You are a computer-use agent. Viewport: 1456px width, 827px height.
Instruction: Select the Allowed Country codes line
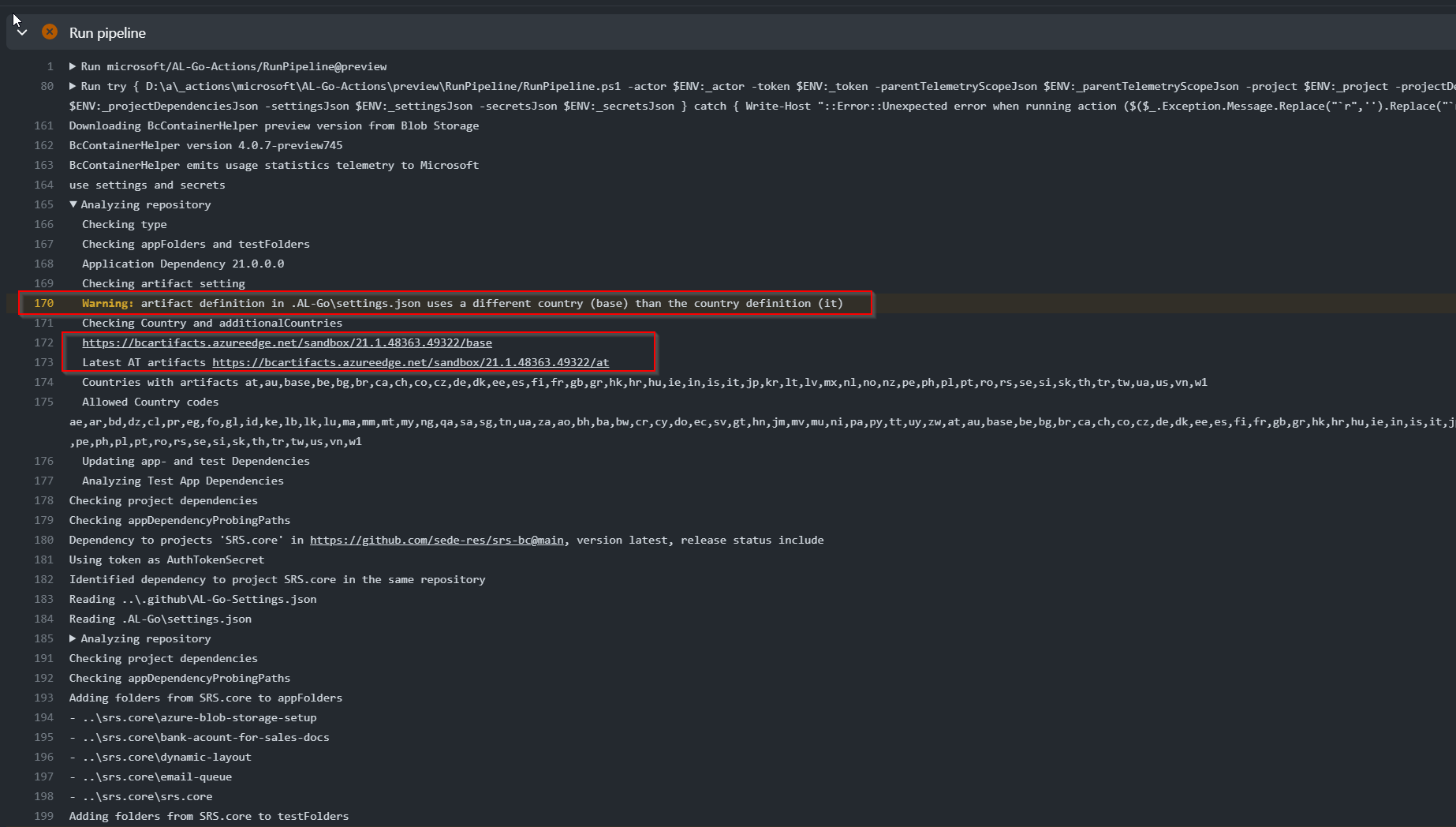150,402
